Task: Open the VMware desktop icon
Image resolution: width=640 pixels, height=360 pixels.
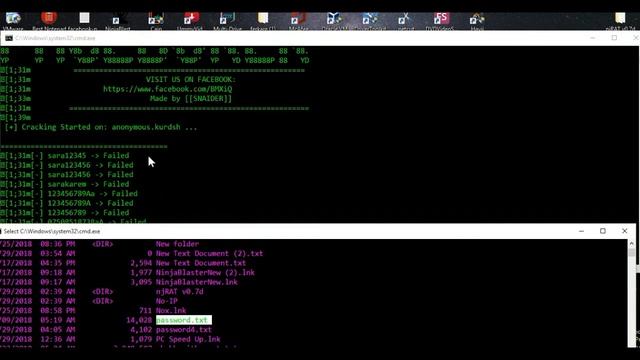Action: click(13, 20)
